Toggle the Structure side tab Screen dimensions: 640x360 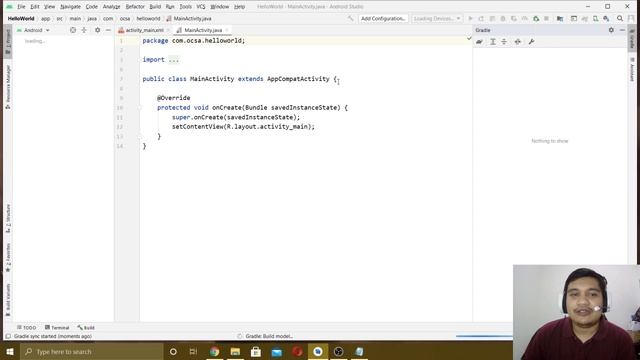pyautogui.click(x=8, y=218)
